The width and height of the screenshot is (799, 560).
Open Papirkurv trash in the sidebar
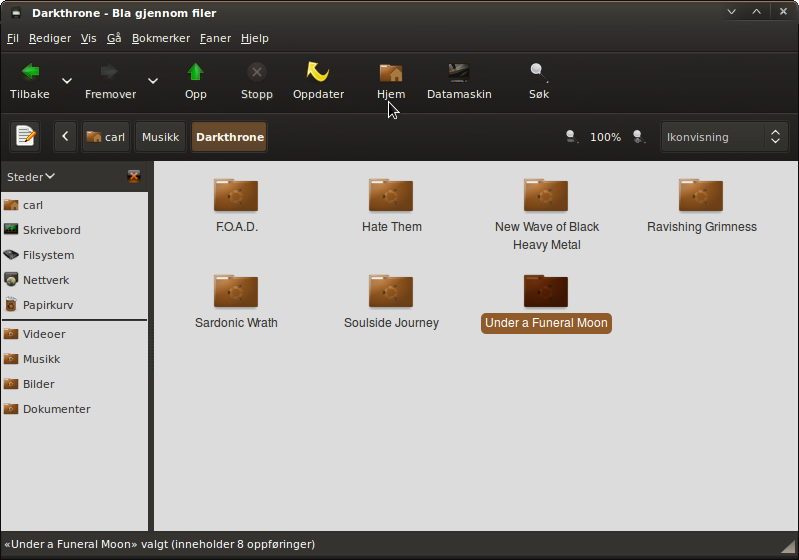point(74,305)
